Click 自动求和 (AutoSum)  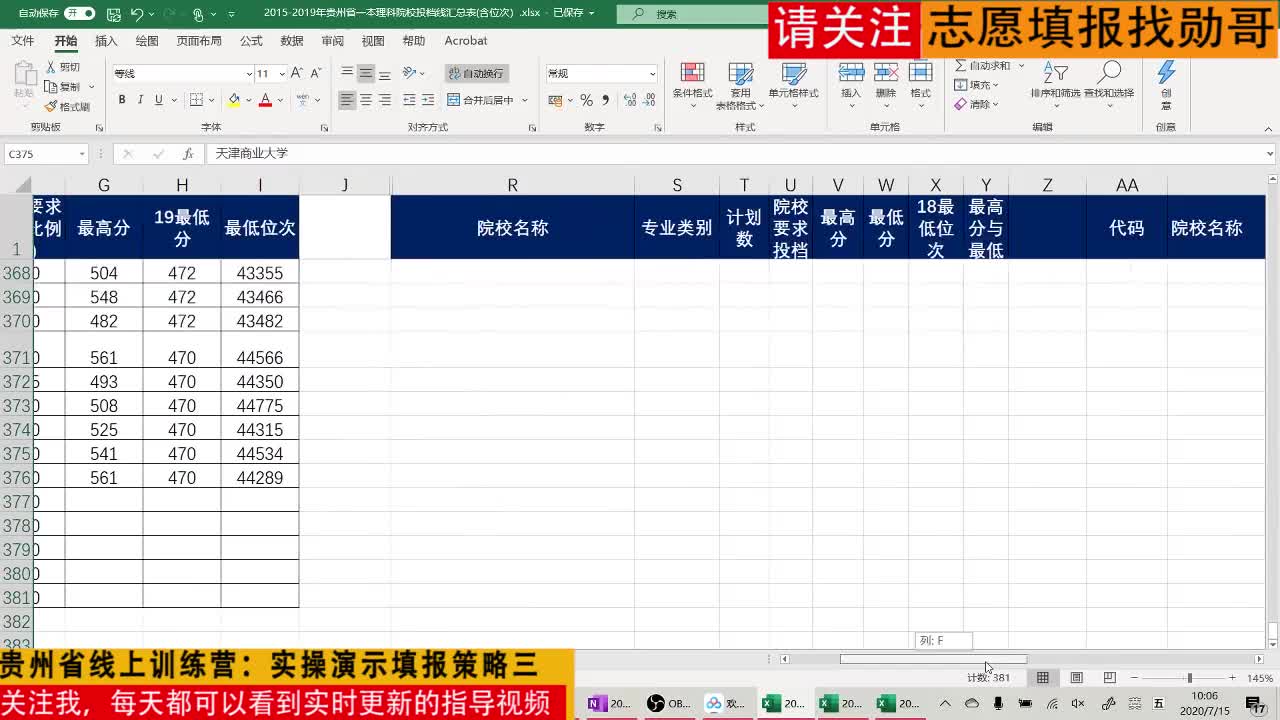click(982, 66)
